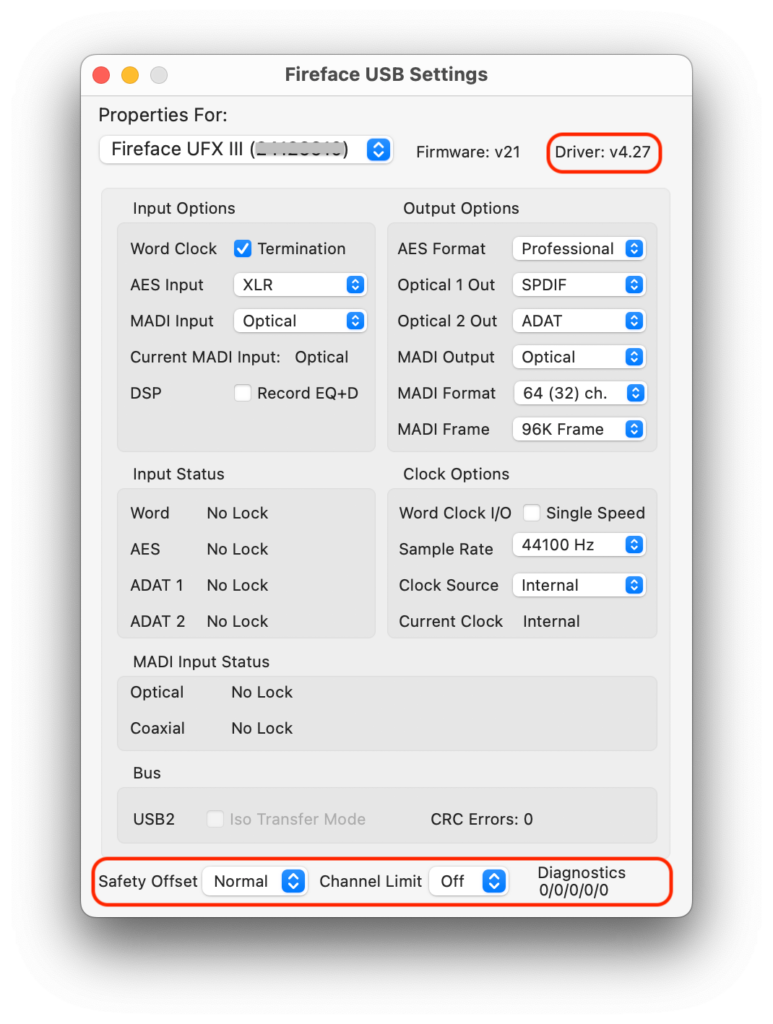Minimize window with the yellow button
773x1024 pixels.
click(x=130, y=75)
